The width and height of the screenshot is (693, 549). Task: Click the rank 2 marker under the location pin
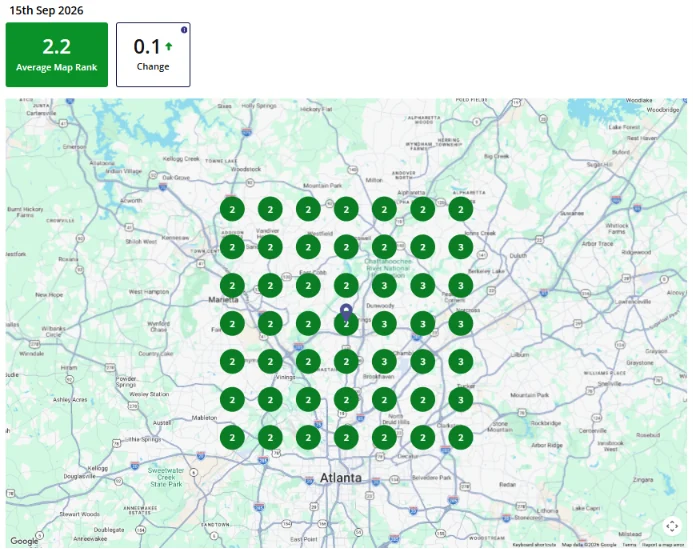point(346,324)
